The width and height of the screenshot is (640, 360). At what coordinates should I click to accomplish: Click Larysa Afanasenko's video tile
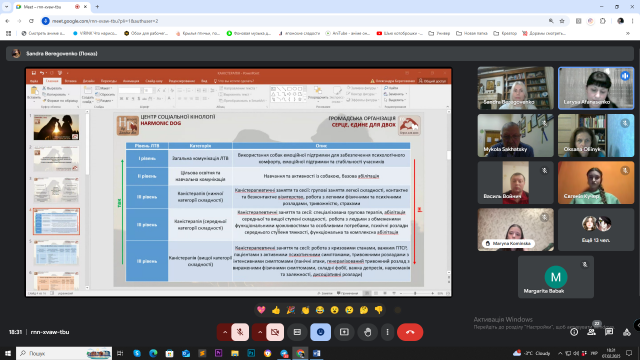pos(596,88)
